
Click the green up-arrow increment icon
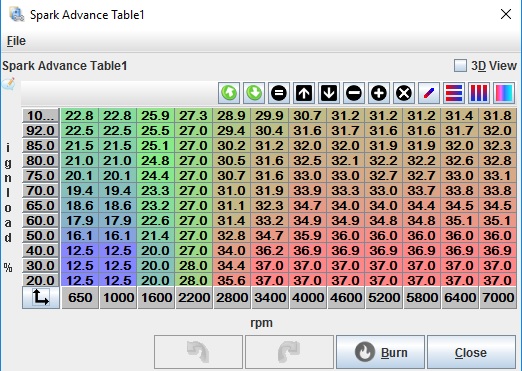229,93
